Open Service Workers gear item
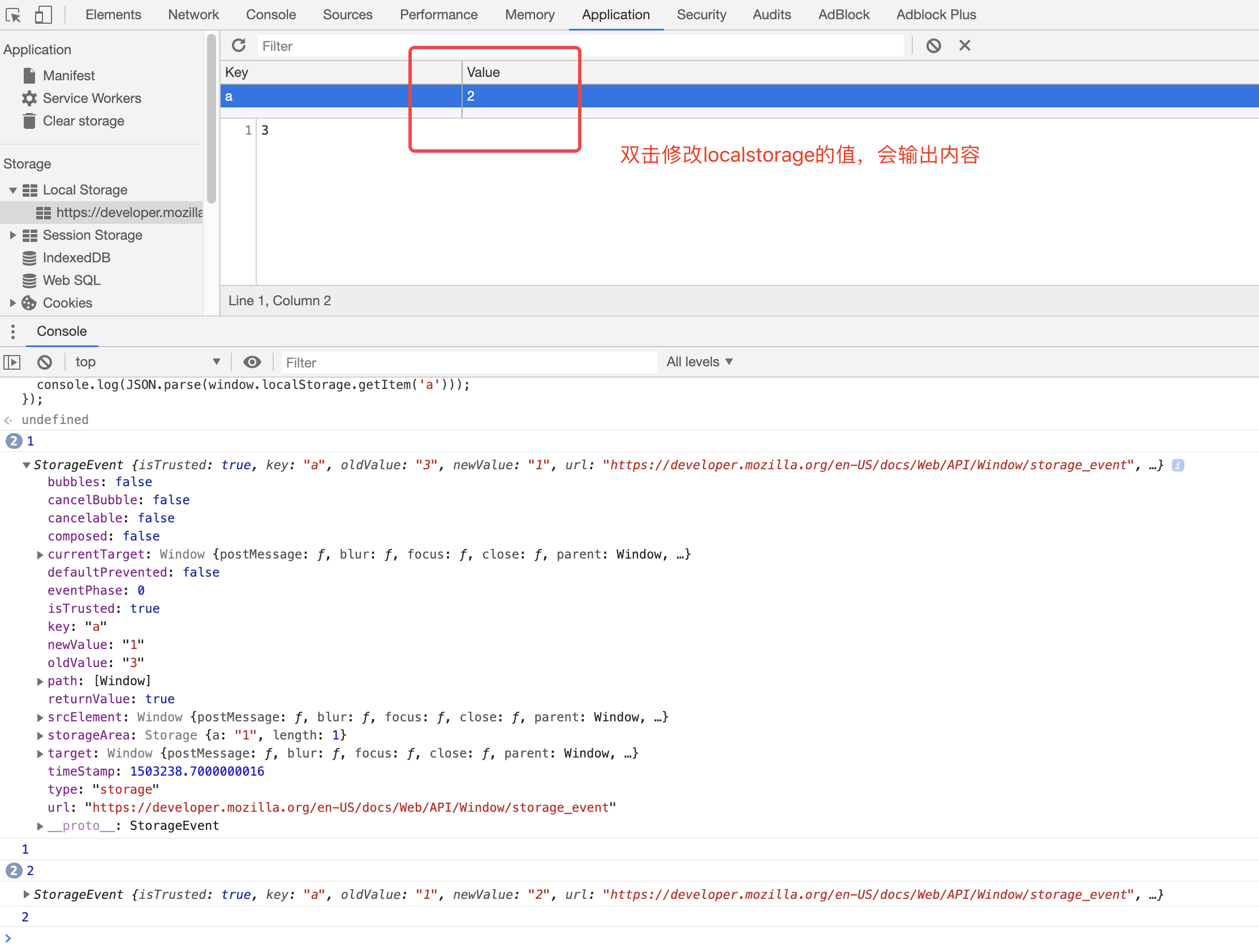The height and width of the screenshot is (952, 1259). [x=92, y=98]
